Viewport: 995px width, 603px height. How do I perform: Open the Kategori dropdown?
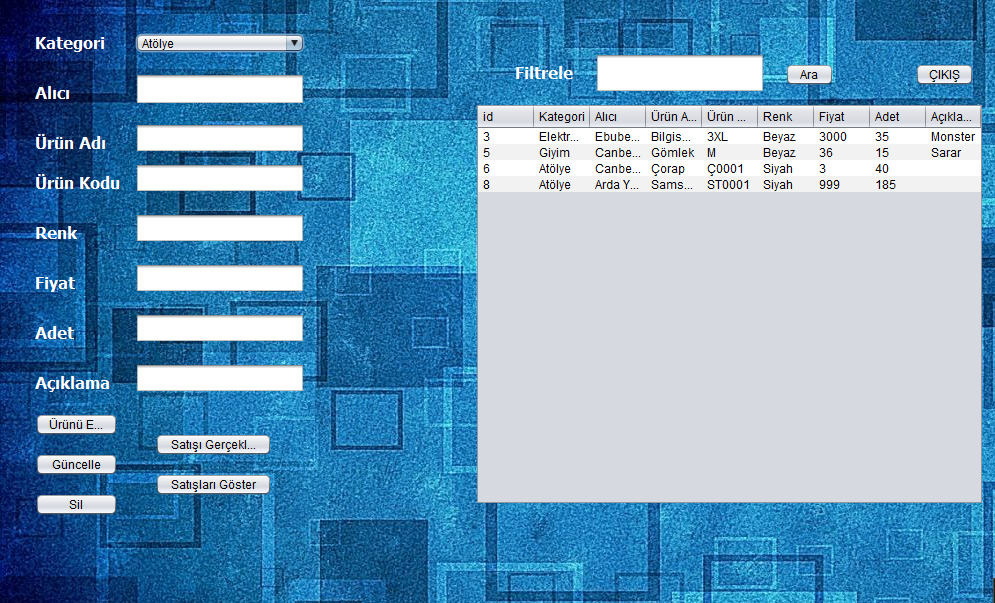pos(220,43)
